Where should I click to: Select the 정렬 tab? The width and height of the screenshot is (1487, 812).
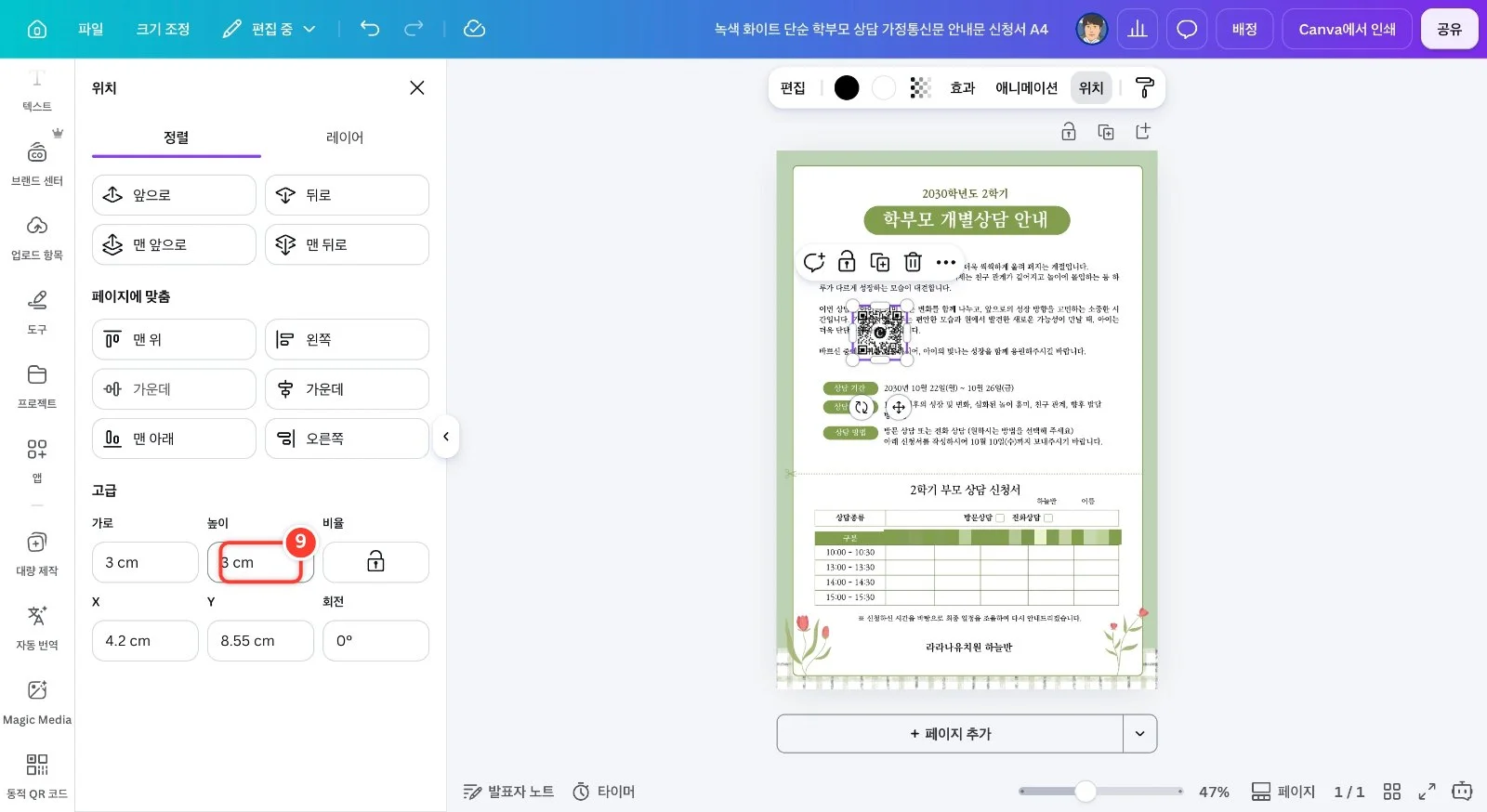[177, 138]
